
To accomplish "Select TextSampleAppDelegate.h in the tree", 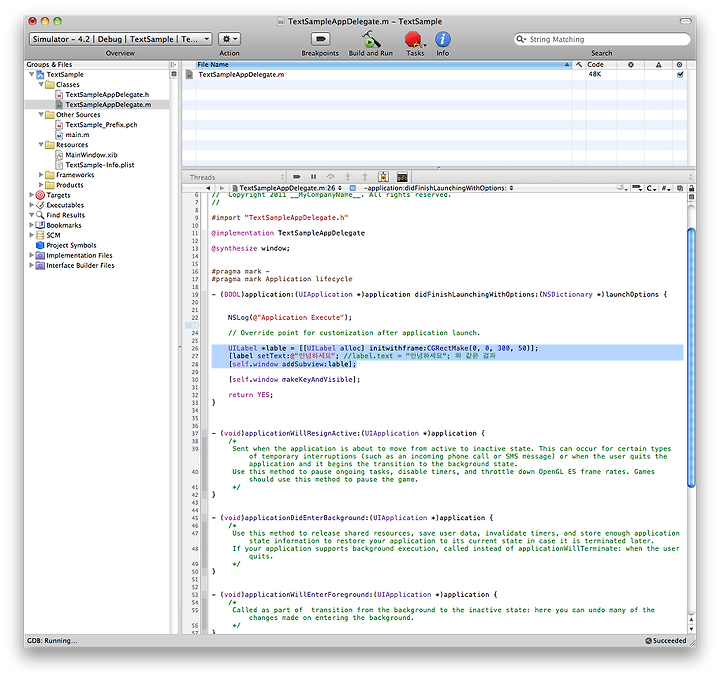I will pos(107,95).
